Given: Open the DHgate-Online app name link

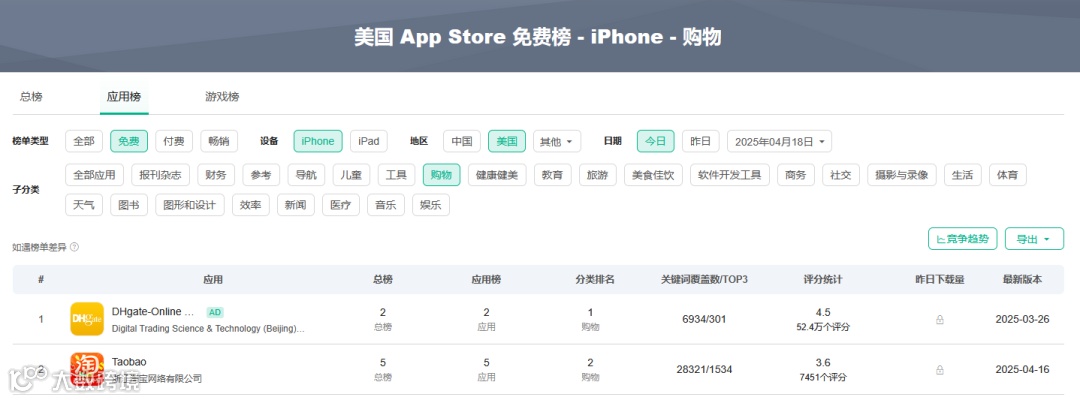Looking at the screenshot, I should [153, 312].
